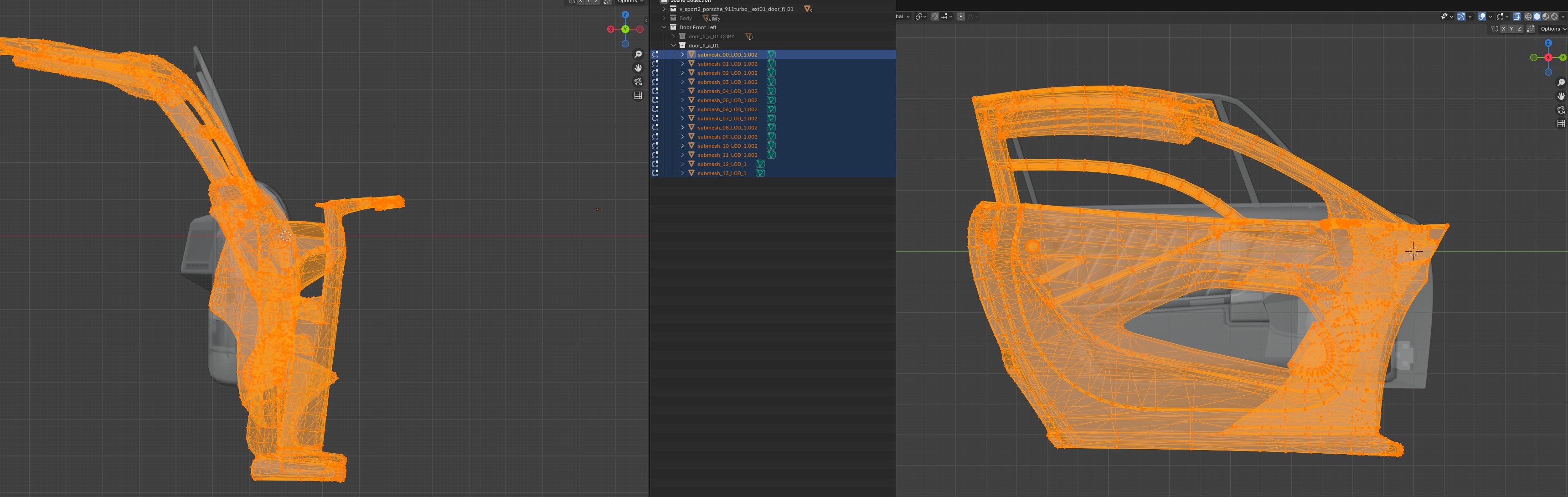
Task: Toggle snapping magnet in right viewport
Action: pyautogui.click(x=936, y=16)
